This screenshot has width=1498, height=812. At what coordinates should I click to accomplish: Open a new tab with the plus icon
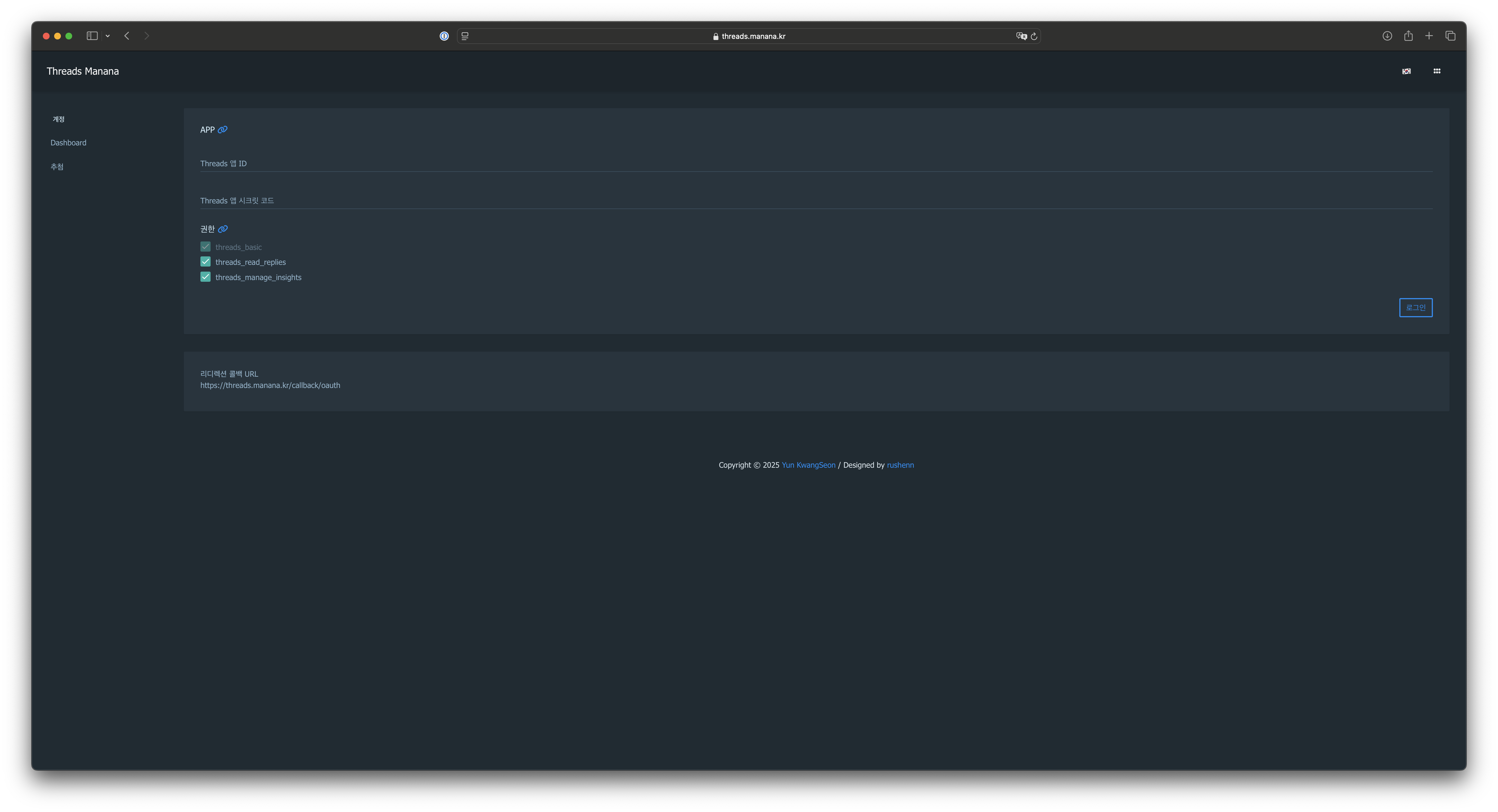point(1429,36)
